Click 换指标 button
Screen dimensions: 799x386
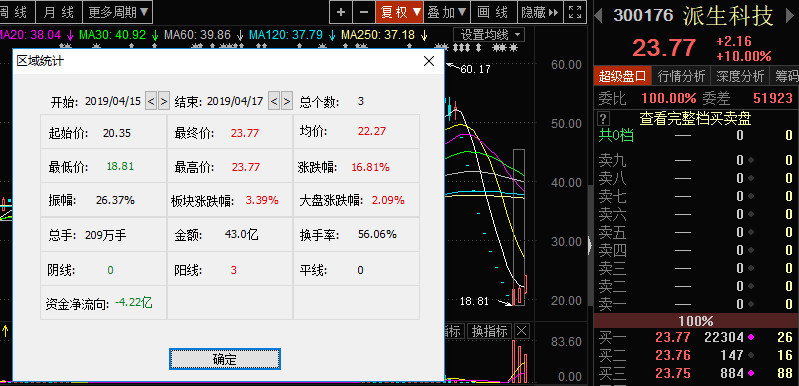[x=490, y=331]
